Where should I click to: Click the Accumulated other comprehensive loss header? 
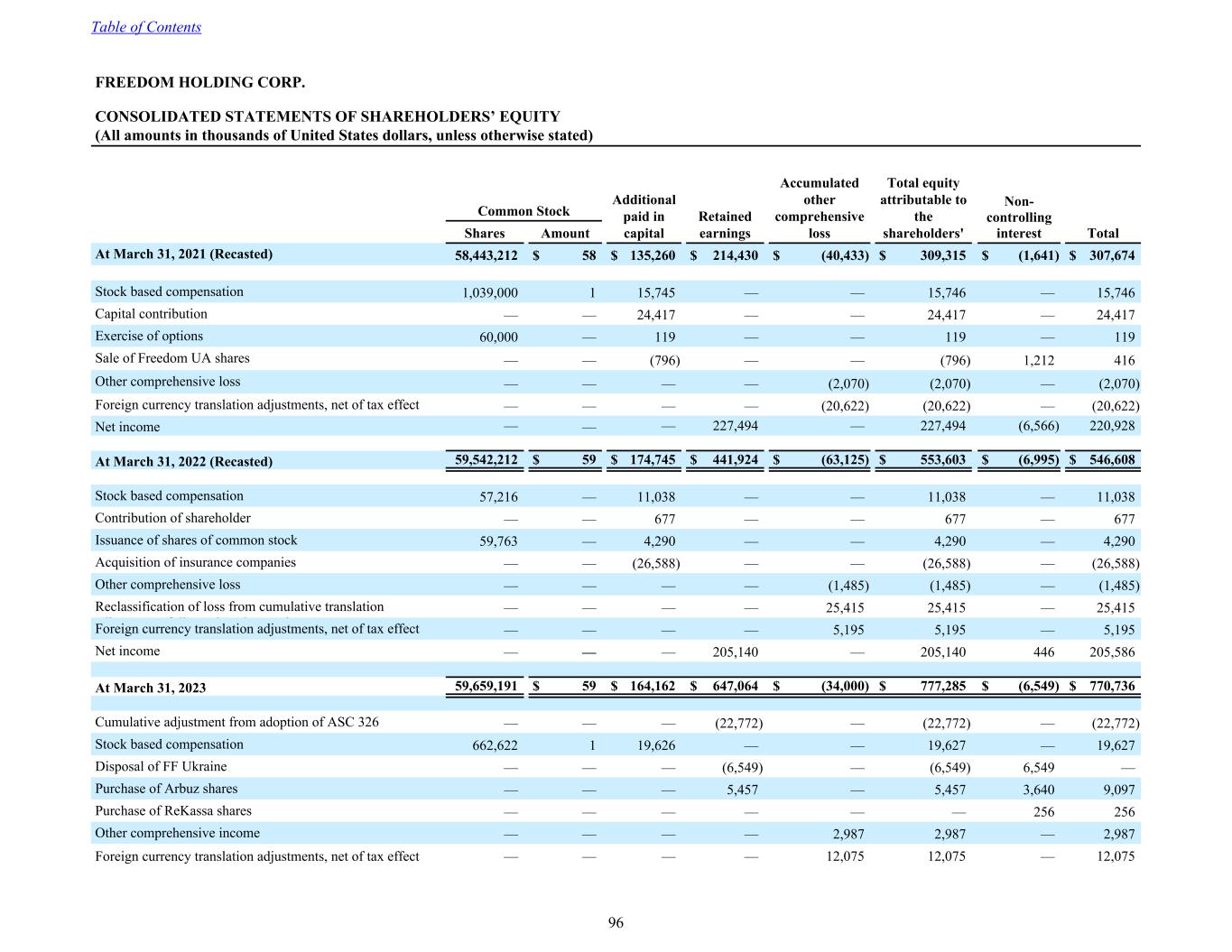tap(819, 208)
